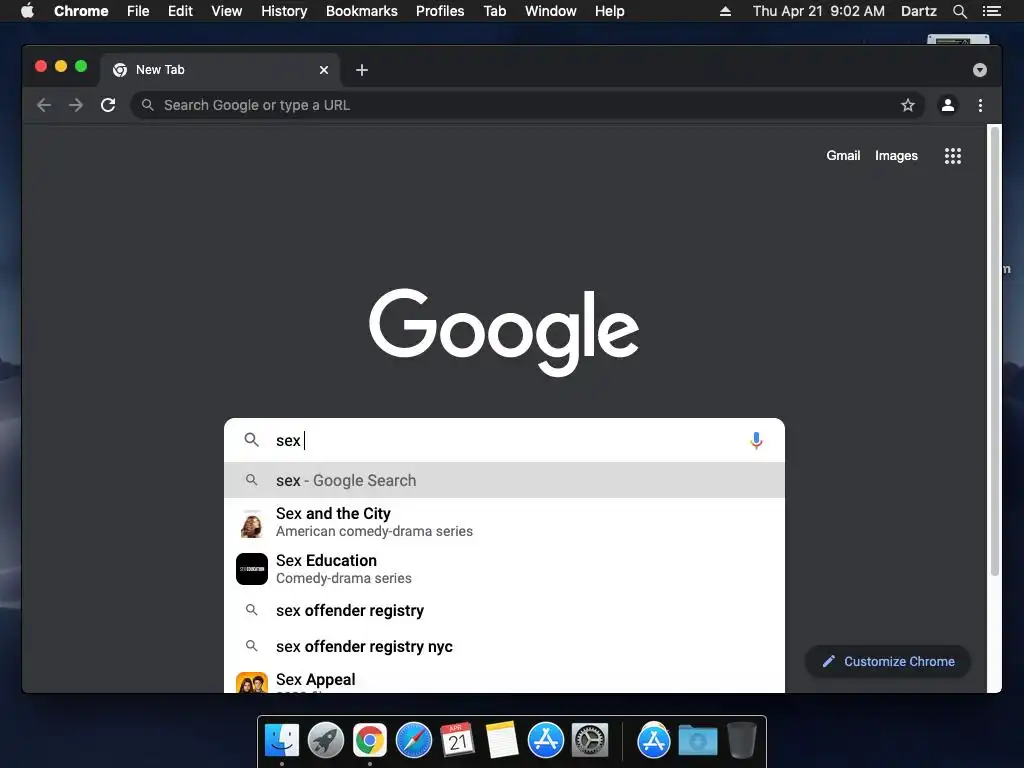The height and width of the screenshot is (768, 1024).
Task: Open the Apple menu
Action: (x=27, y=10)
